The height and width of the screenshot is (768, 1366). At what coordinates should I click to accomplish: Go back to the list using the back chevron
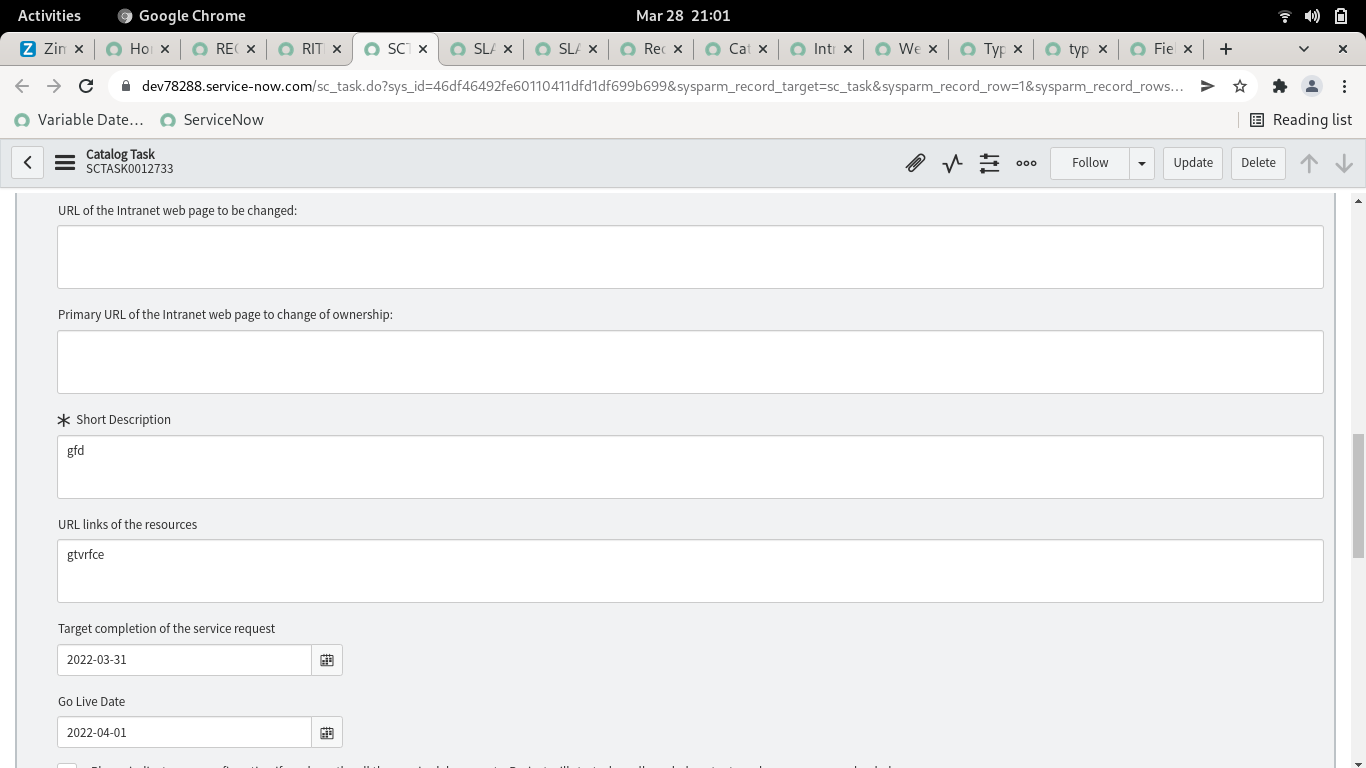click(x=27, y=162)
